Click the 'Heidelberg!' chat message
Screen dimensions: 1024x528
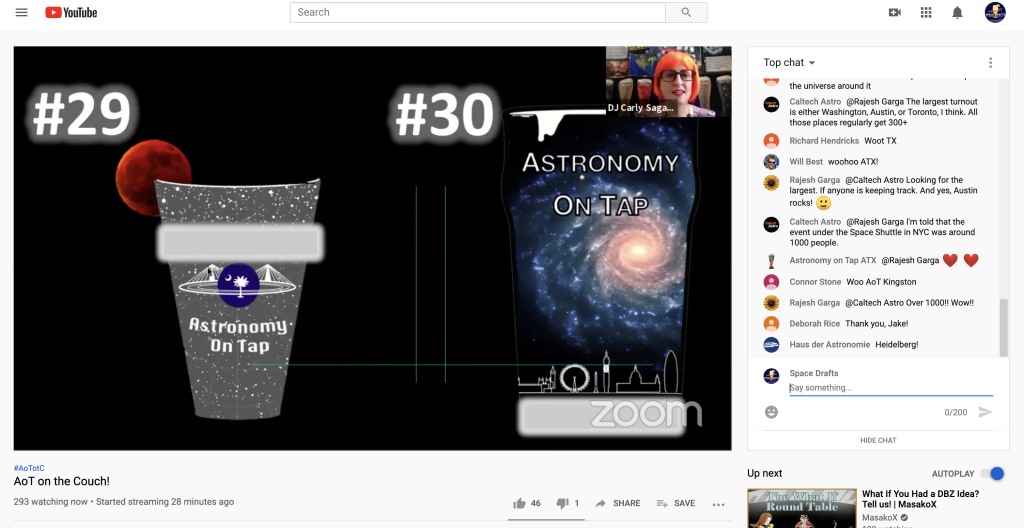(897, 344)
